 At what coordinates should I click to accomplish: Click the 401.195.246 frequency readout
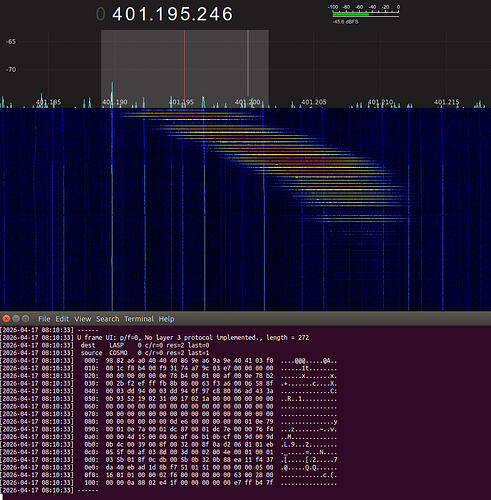172,14
